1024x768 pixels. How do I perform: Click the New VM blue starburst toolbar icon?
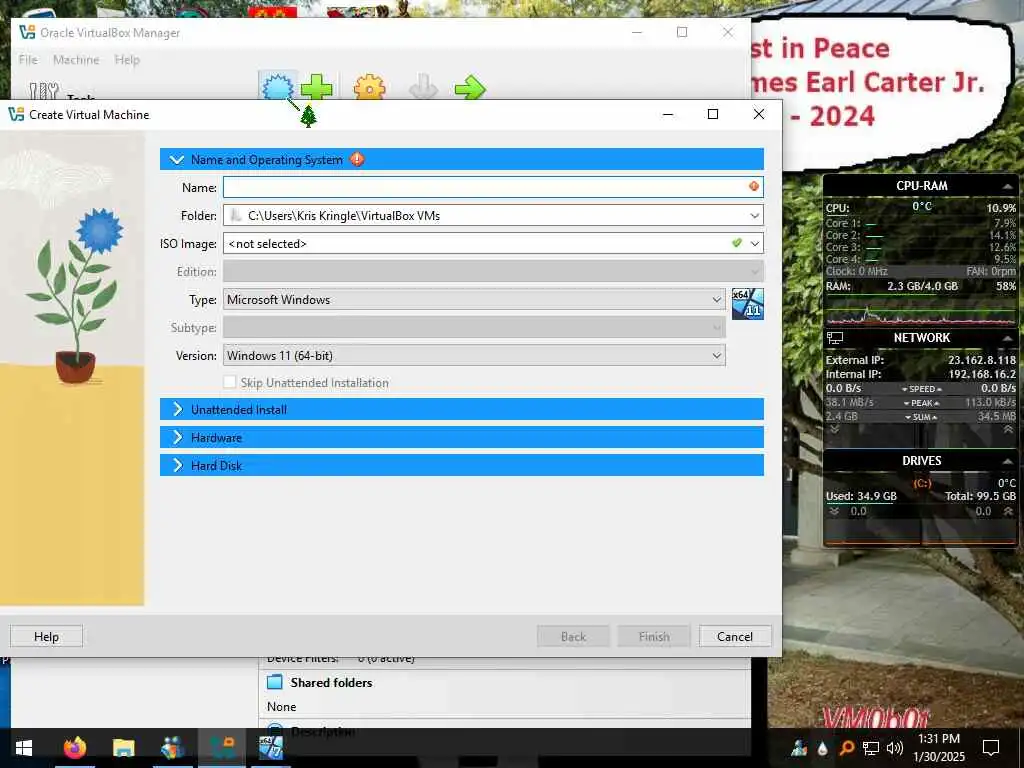(x=278, y=87)
